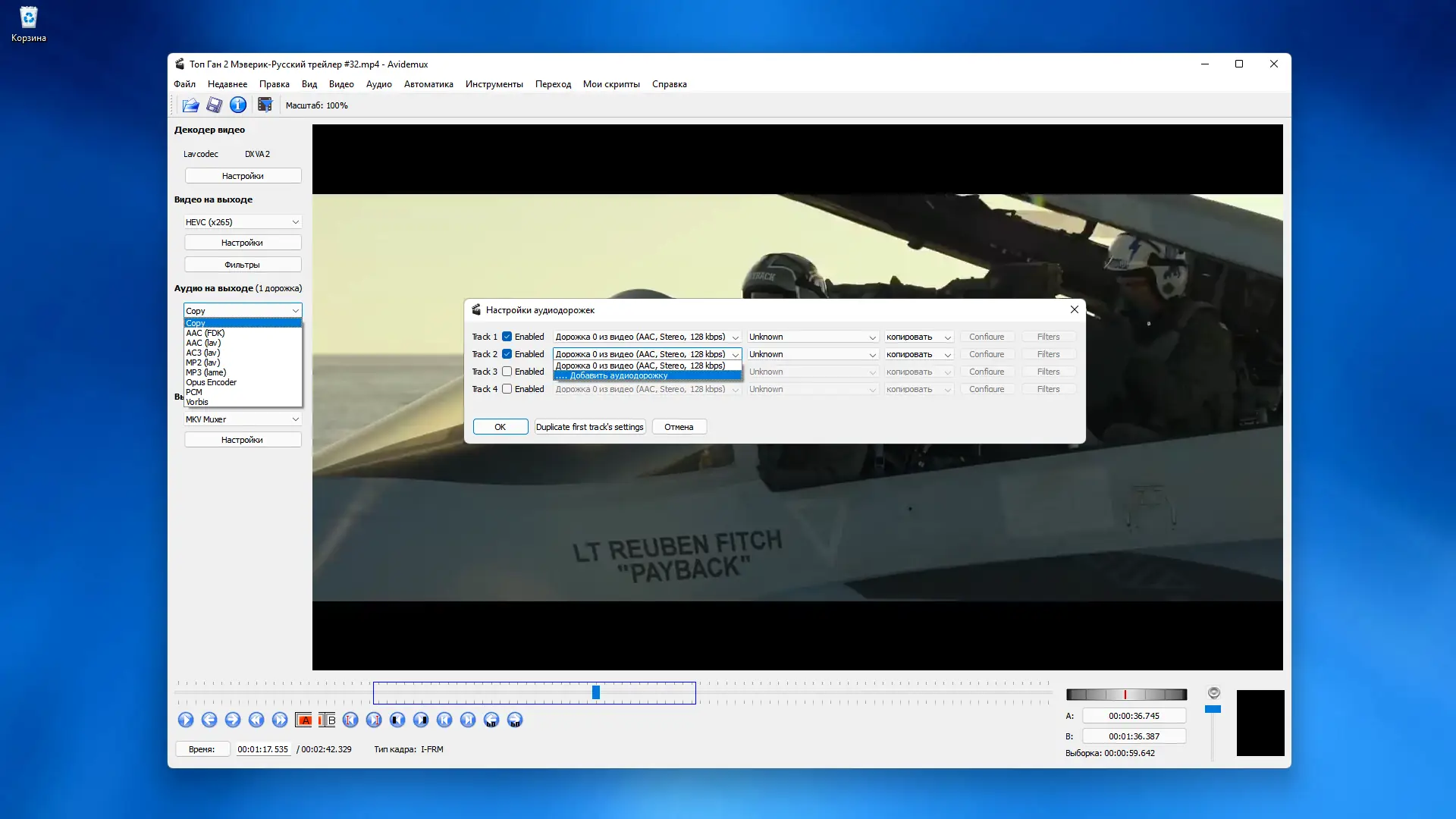Click the Play button in playback controls
This screenshot has width=1456, height=819.
(x=186, y=720)
